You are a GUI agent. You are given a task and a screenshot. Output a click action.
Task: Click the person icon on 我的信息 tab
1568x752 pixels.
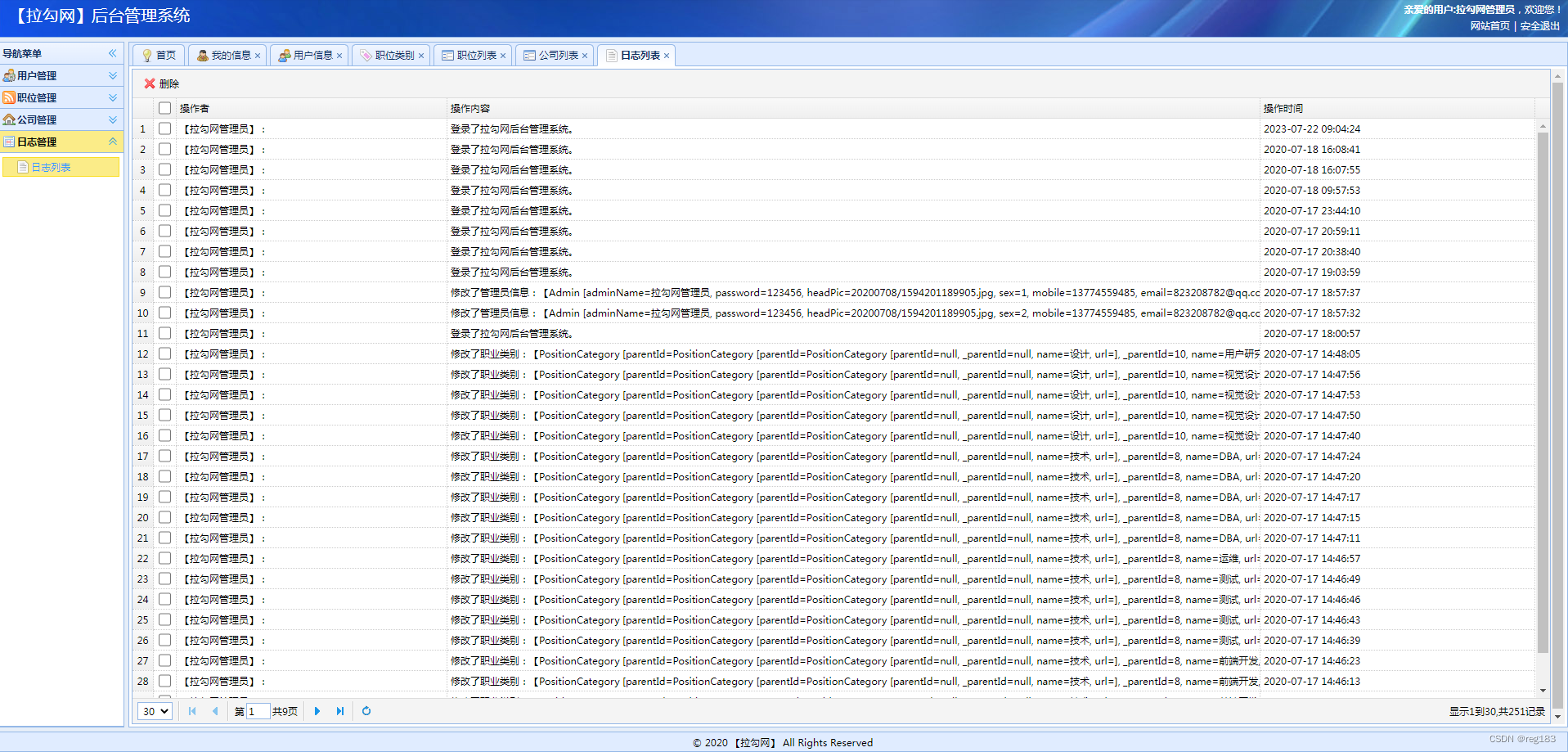tap(203, 56)
